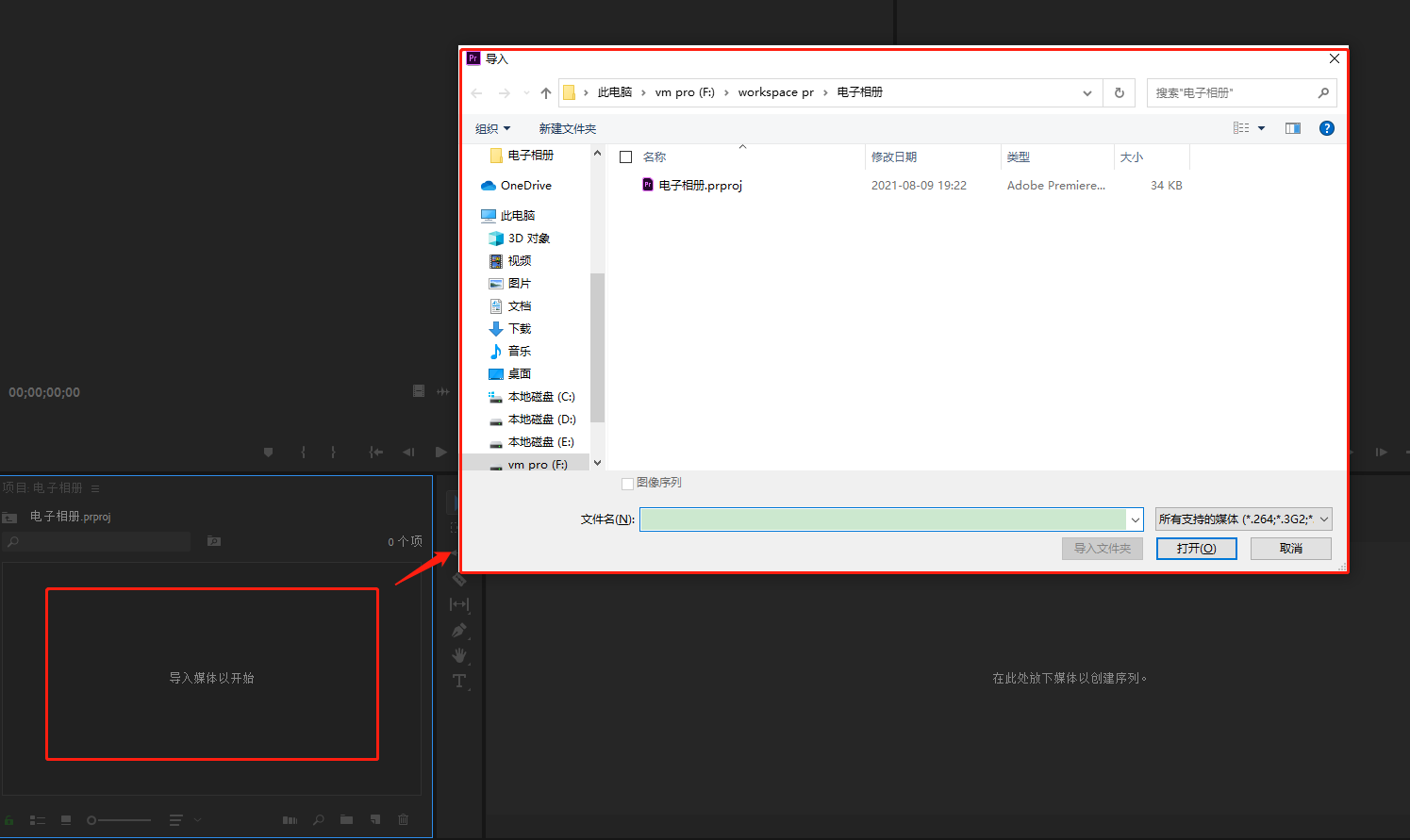Screen dimensions: 1410x840
Task: Sort files by 类型 column
Action: tap(1019, 157)
